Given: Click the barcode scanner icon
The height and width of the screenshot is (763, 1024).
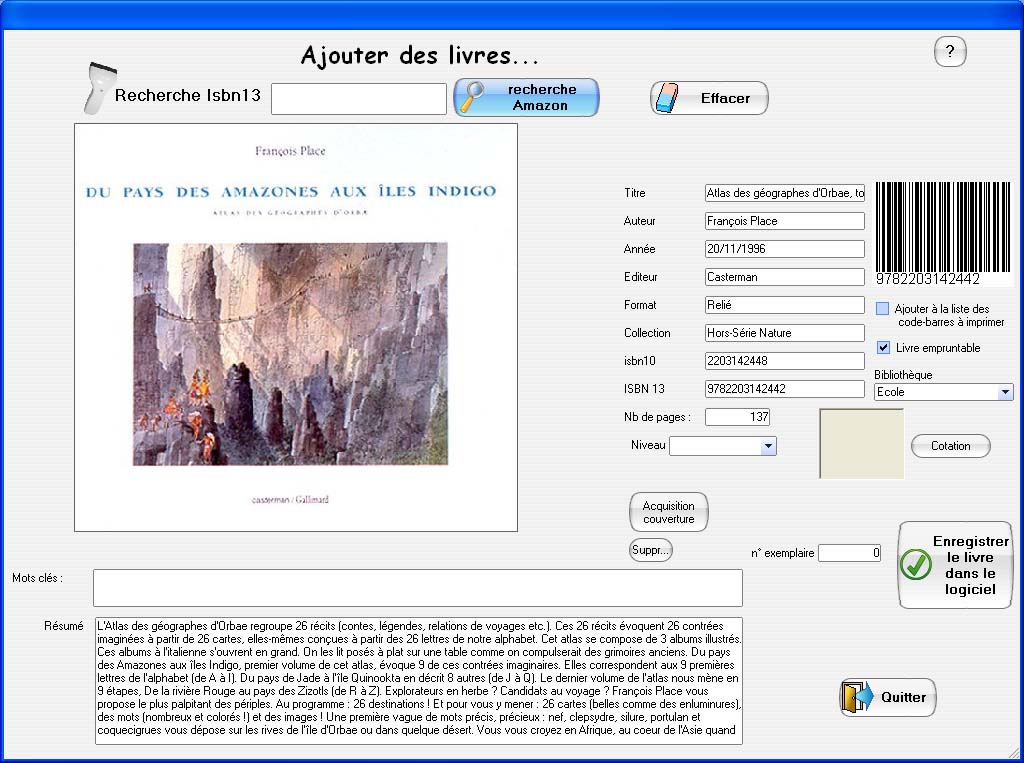Looking at the screenshot, I should pyautogui.click(x=97, y=93).
